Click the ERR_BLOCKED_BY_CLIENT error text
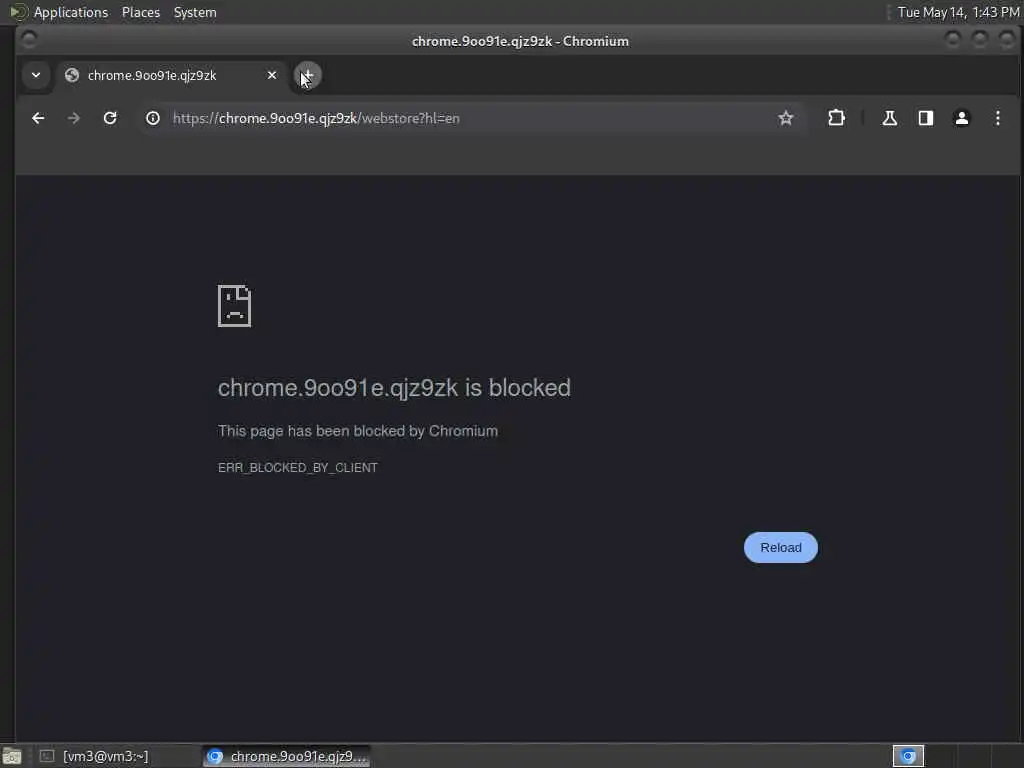Viewport: 1024px width, 768px height. pyautogui.click(x=297, y=468)
